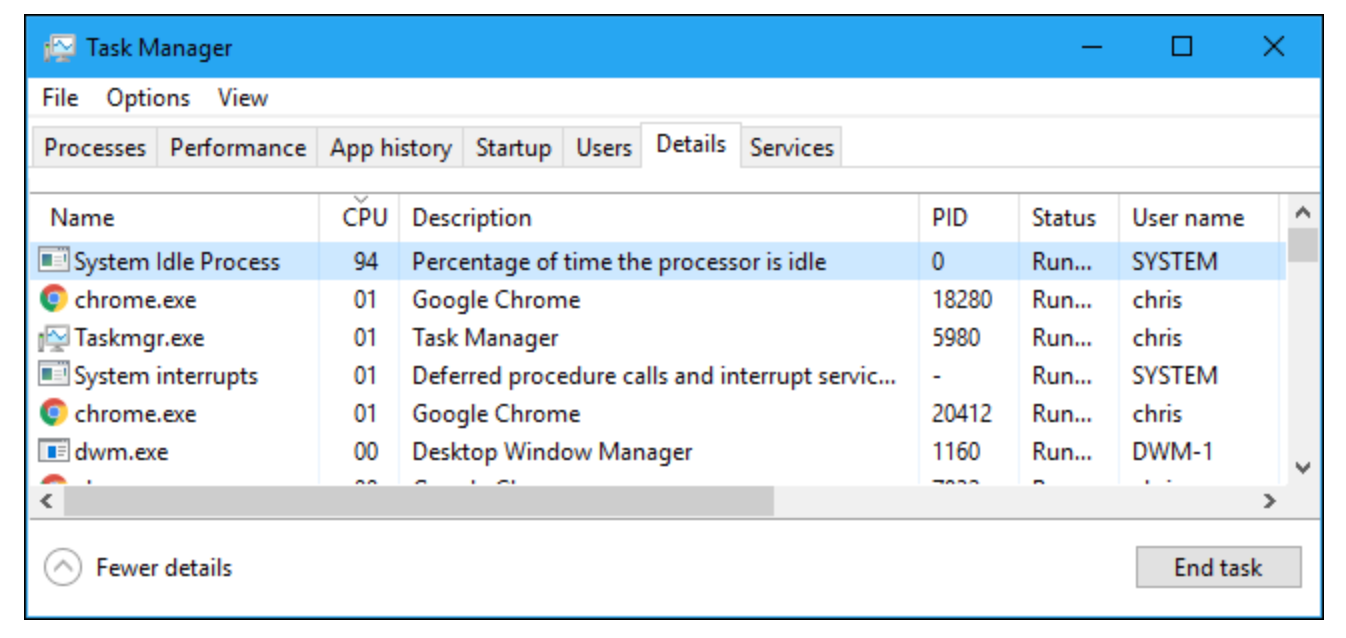Sort by the Status column header
This screenshot has height=638, width=1346.
(x=1069, y=218)
